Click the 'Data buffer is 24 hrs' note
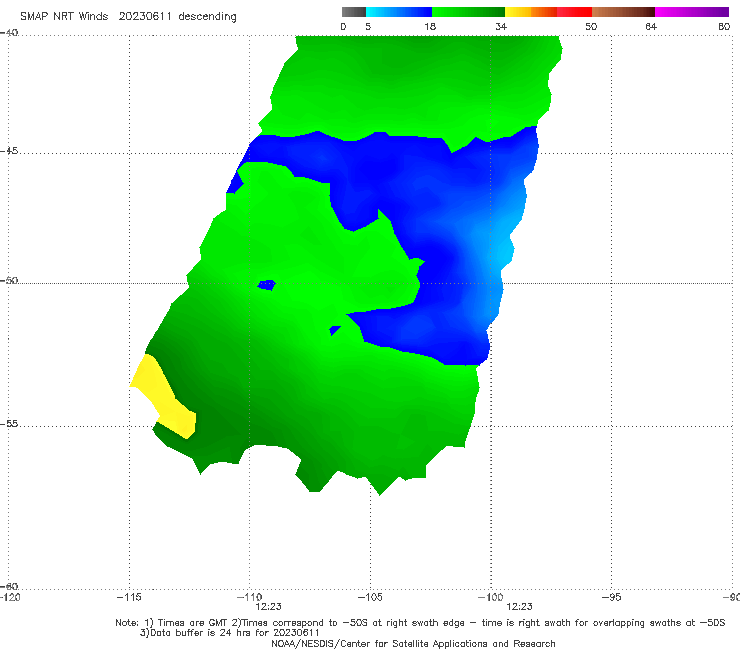Viewport: 740px width, 650px height. 229,633
